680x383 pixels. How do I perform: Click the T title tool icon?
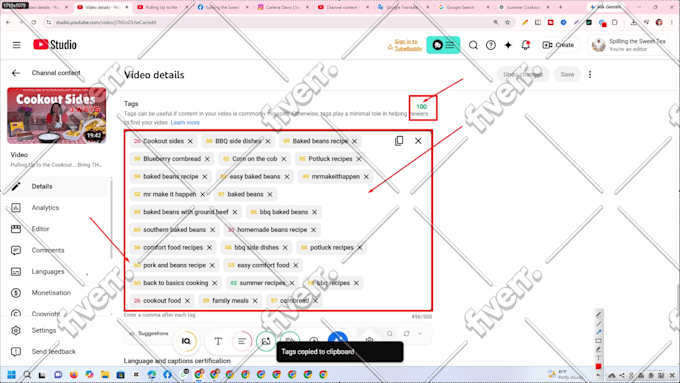click(218, 342)
